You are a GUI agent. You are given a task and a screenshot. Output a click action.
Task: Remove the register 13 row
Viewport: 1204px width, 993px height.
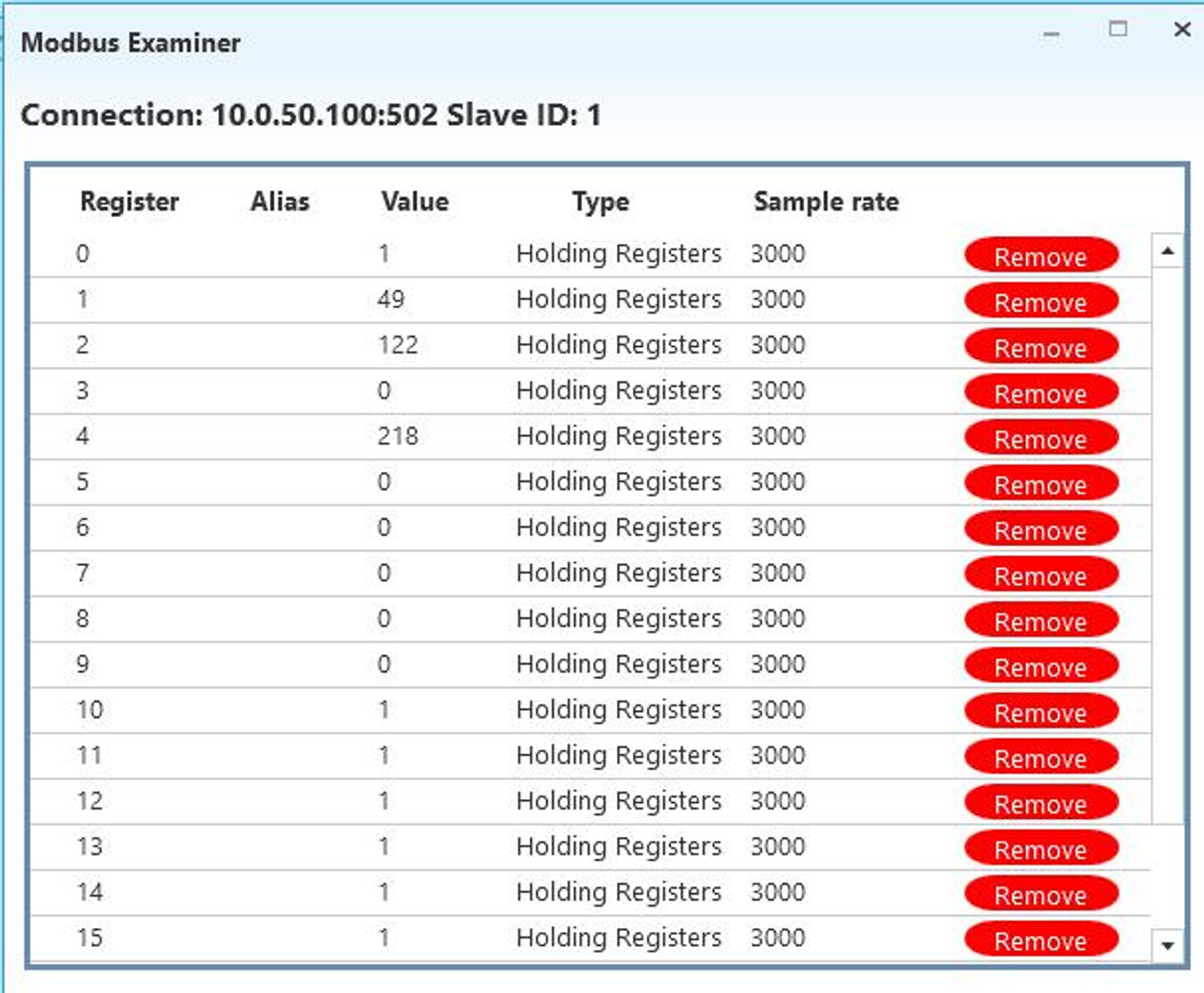pyautogui.click(x=1041, y=848)
